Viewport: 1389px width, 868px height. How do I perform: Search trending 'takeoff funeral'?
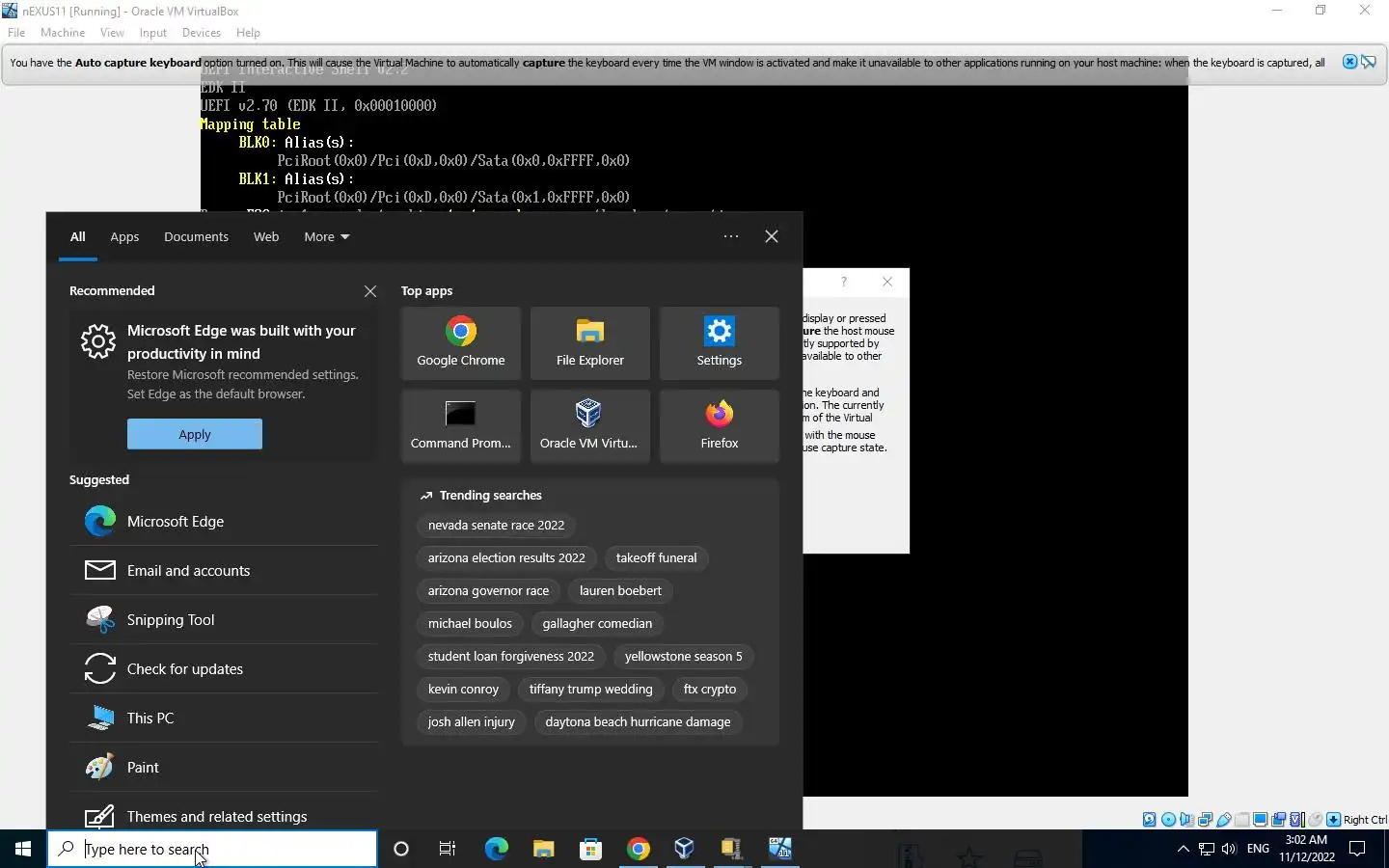coord(656,558)
